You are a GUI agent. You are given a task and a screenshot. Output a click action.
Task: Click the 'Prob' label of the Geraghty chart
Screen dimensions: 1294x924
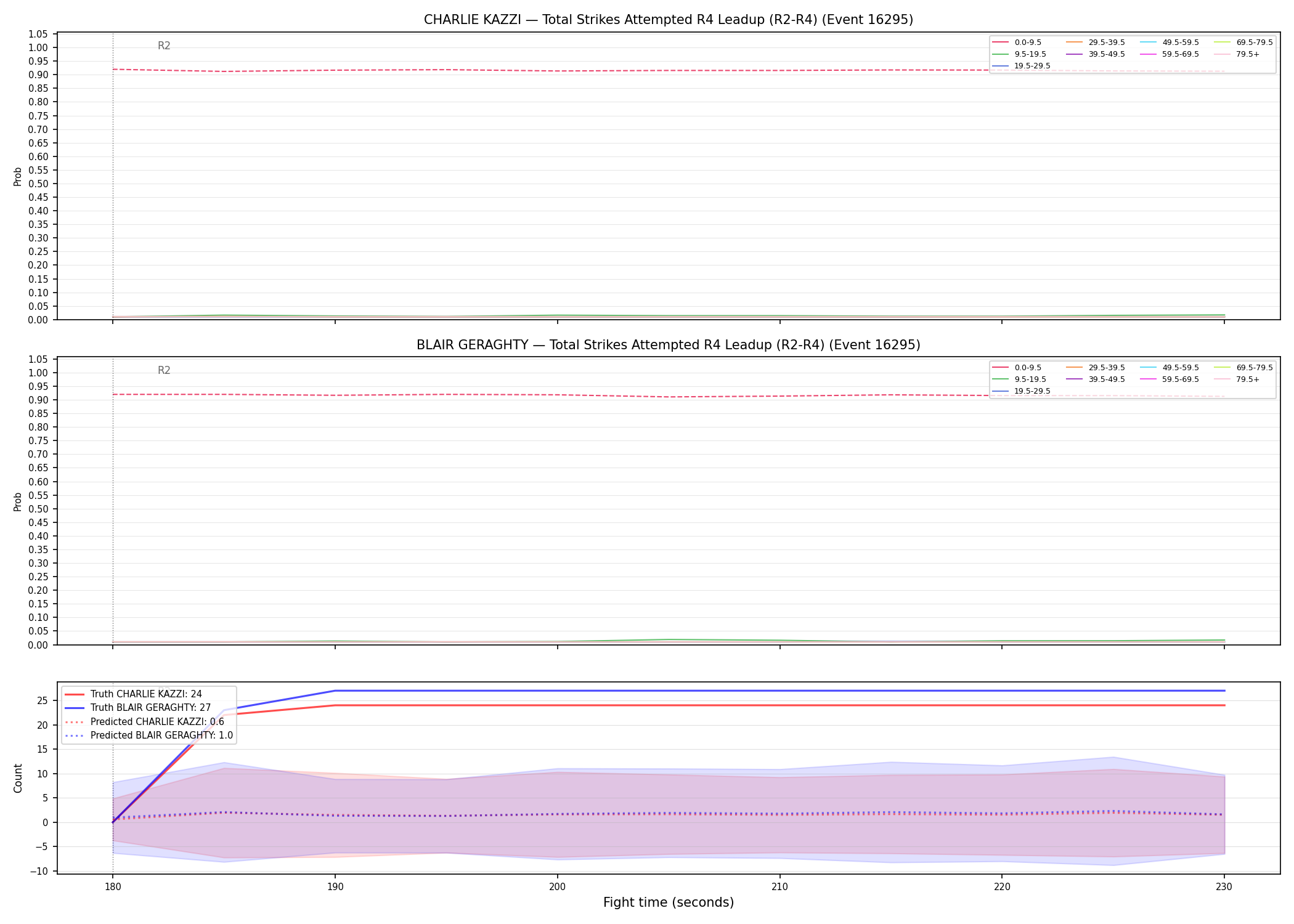(18, 501)
